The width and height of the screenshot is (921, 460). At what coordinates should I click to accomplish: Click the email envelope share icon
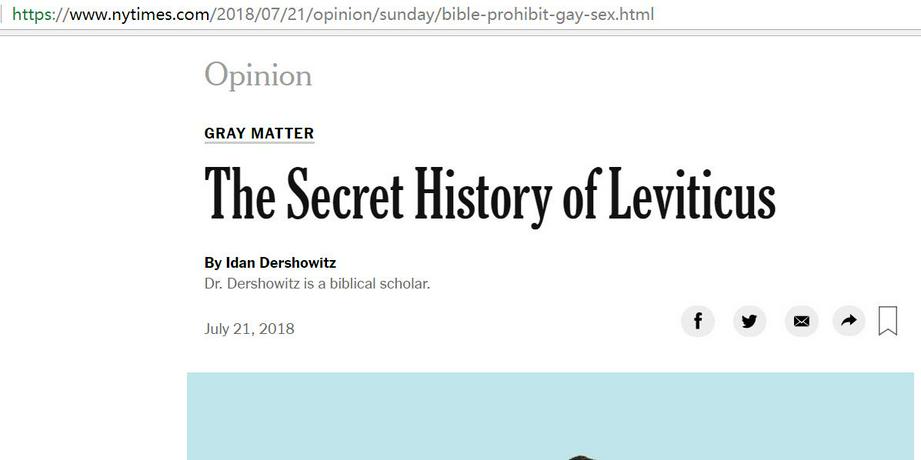[801, 321]
